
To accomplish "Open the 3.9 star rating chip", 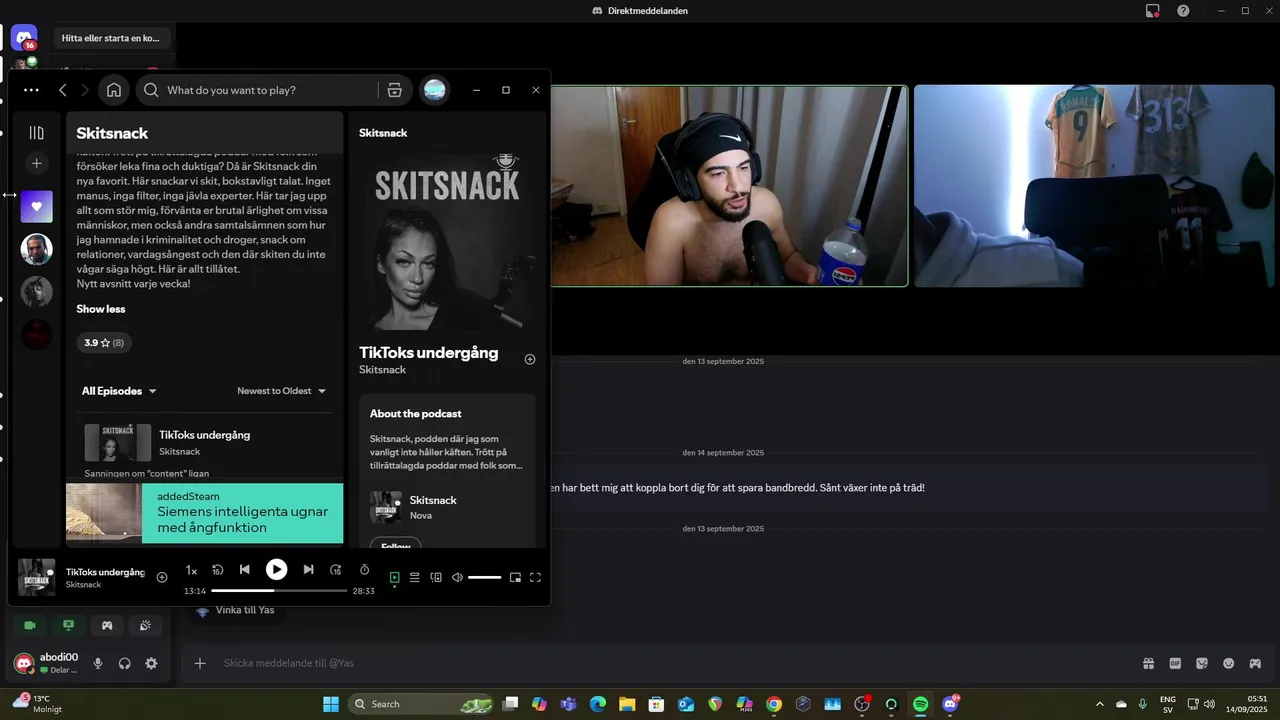I will 104,343.
